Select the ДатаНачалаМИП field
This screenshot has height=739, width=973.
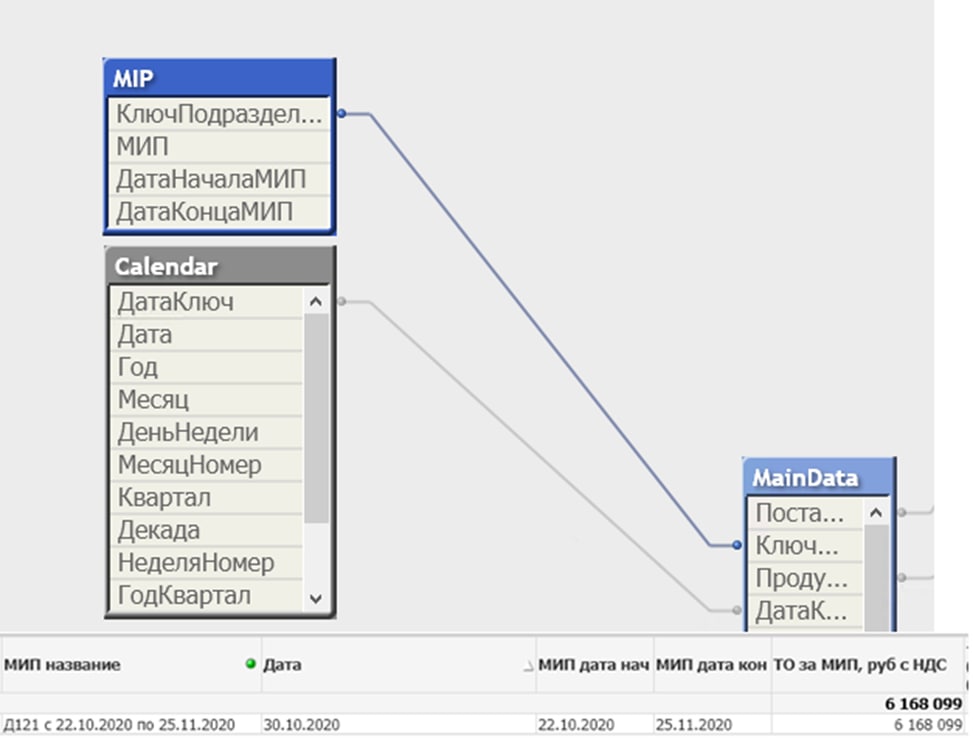click(219, 179)
